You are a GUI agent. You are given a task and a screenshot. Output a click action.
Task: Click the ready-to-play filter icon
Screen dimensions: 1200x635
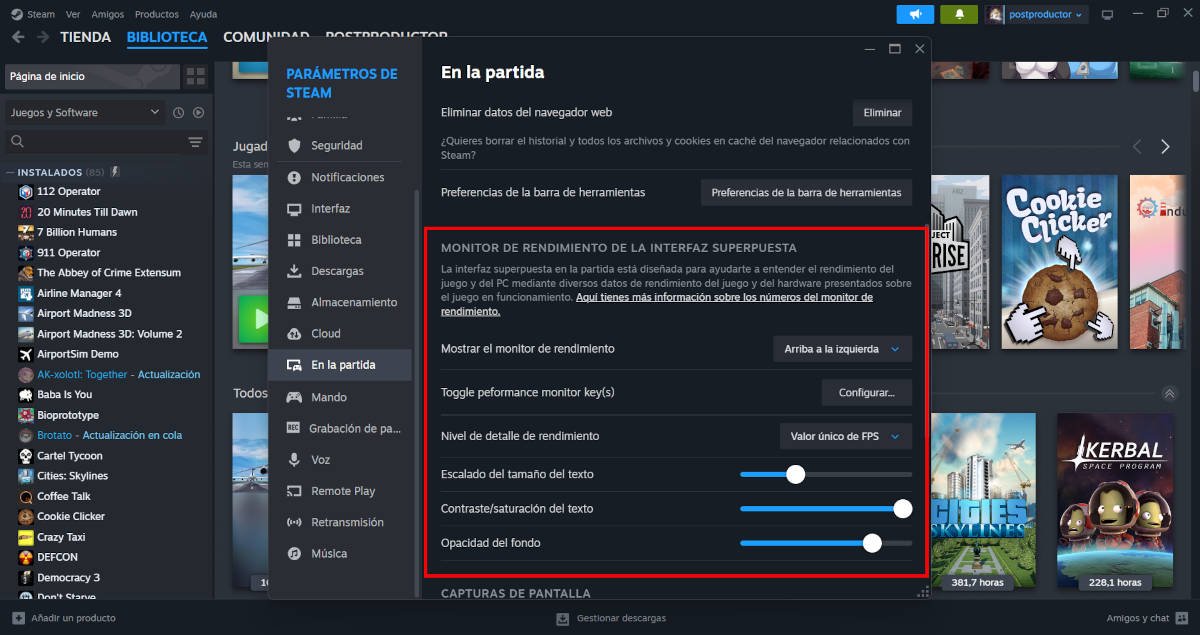198,113
